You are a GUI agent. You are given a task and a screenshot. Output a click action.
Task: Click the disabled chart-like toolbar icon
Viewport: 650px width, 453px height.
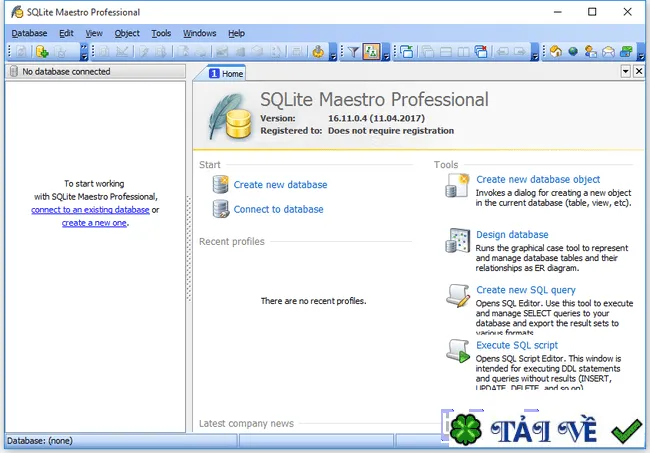(122, 52)
